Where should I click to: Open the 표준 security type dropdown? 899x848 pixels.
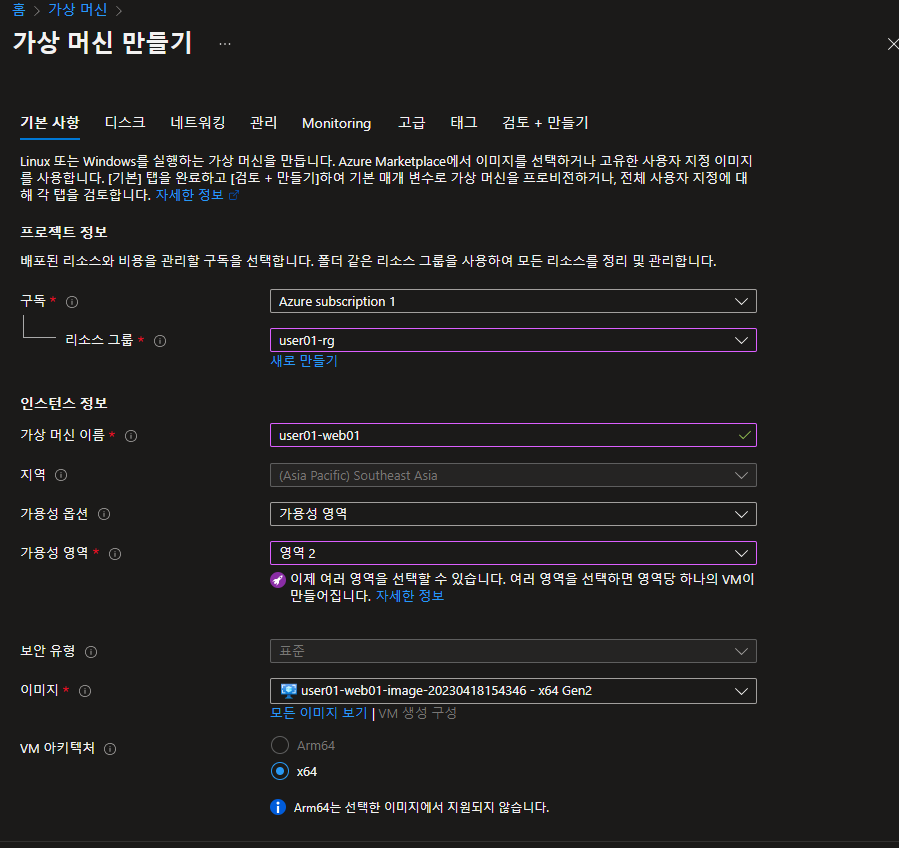[x=513, y=651]
